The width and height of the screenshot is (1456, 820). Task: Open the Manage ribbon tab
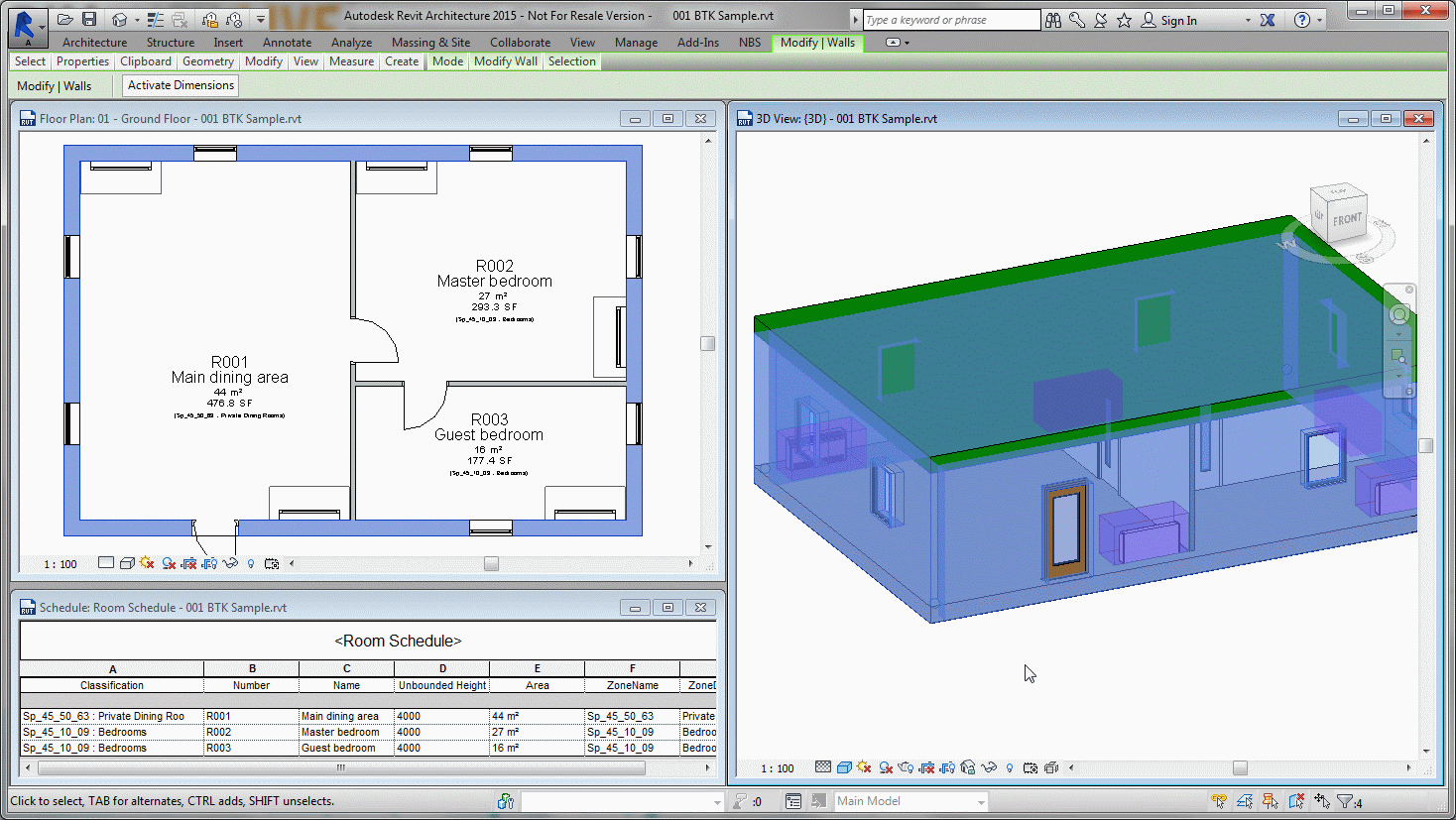point(636,43)
